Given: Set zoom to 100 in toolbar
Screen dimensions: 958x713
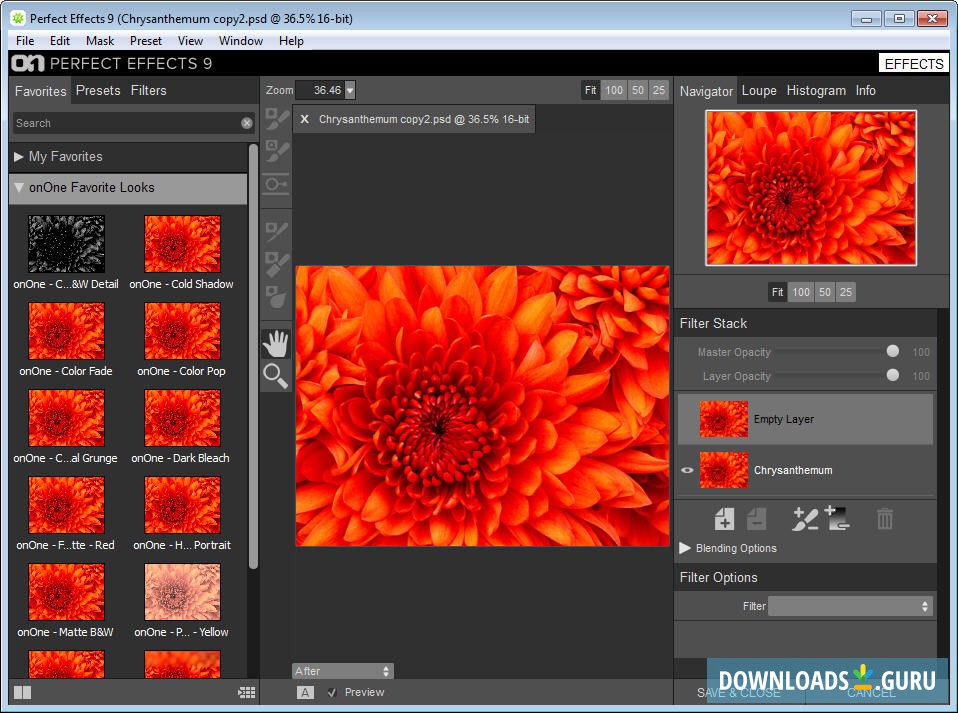Looking at the screenshot, I should pos(614,90).
